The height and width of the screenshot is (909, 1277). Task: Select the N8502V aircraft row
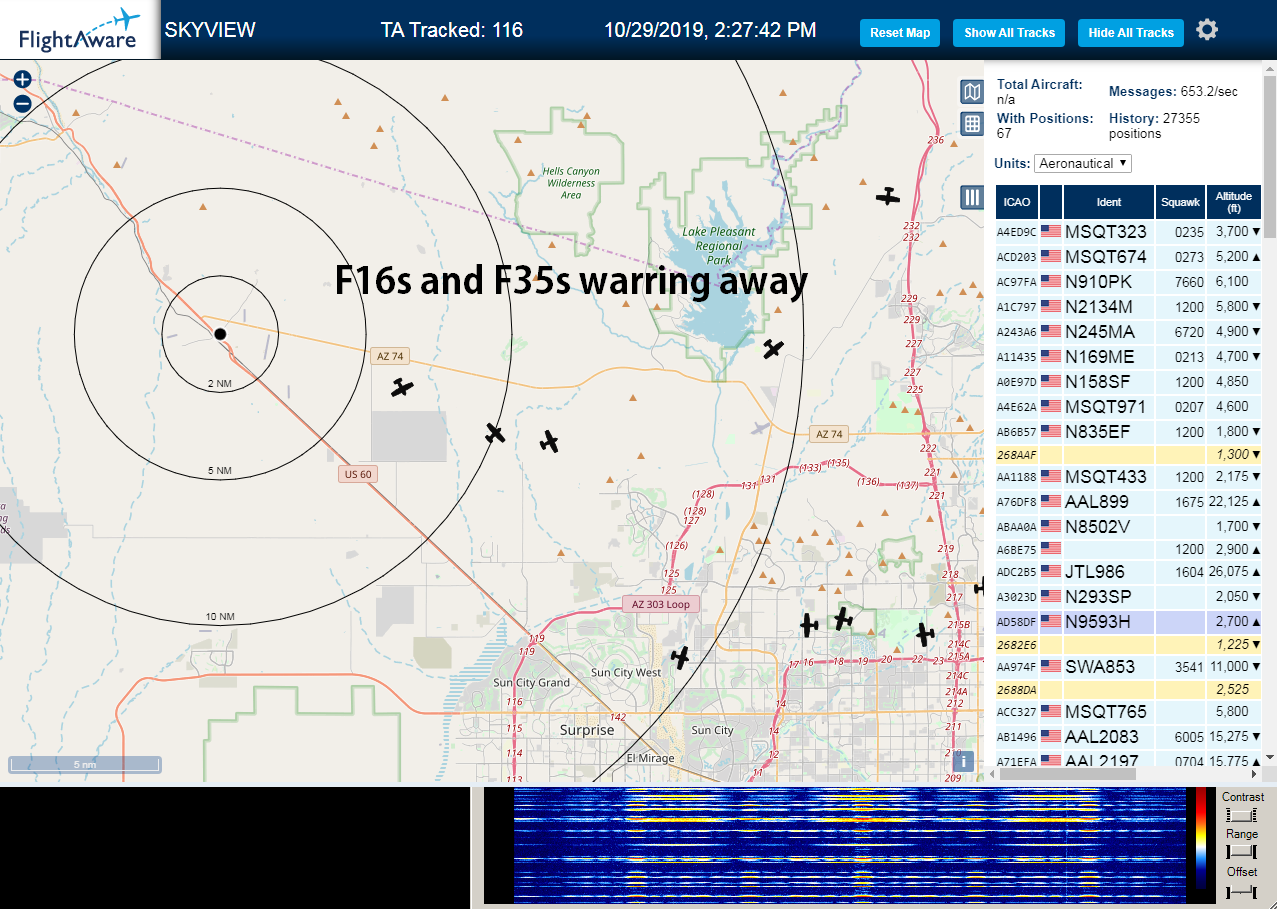(x=1129, y=526)
